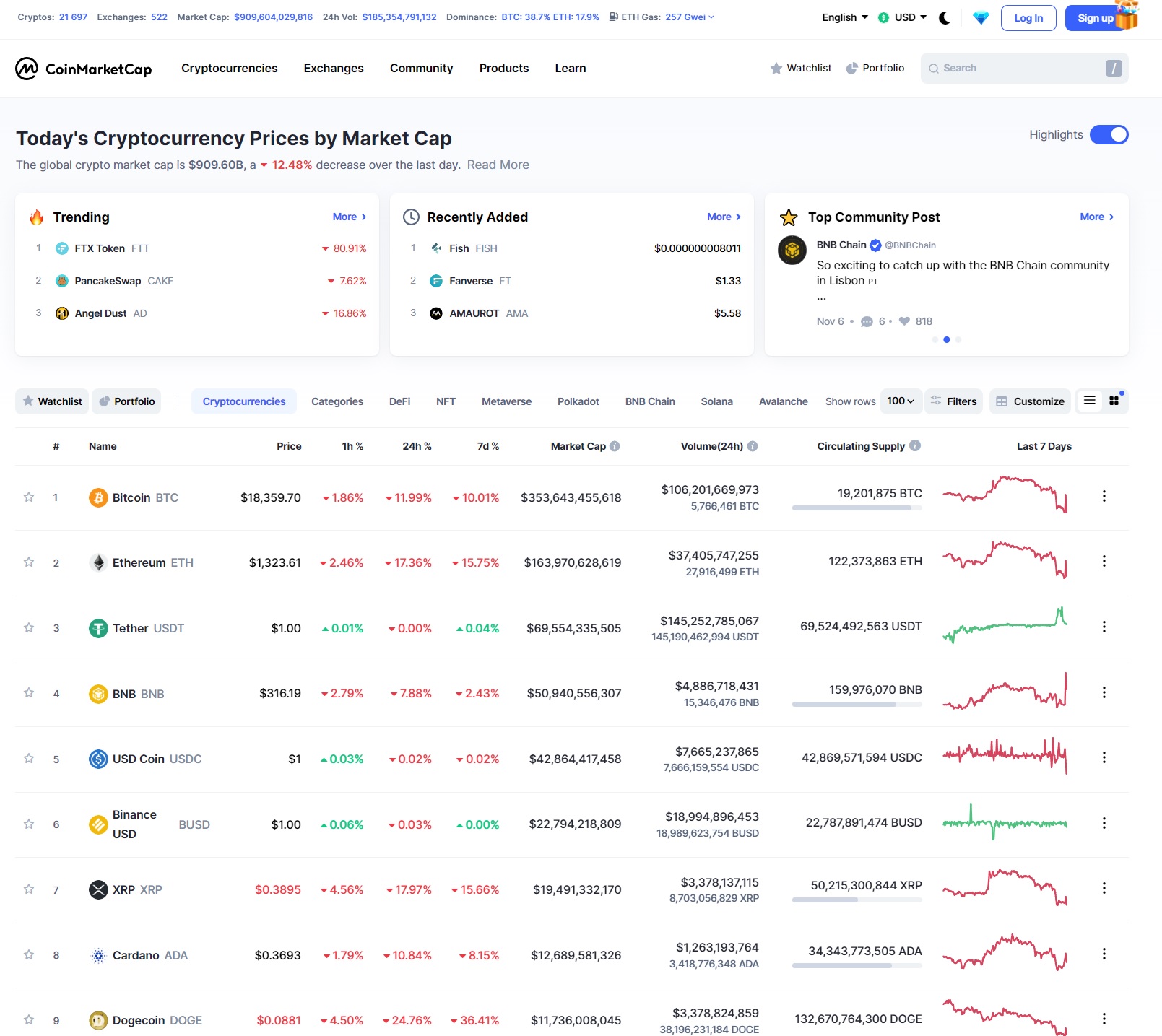Open the XRP coin icon
Screen dimensions: 1162x1036
tap(98, 889)
